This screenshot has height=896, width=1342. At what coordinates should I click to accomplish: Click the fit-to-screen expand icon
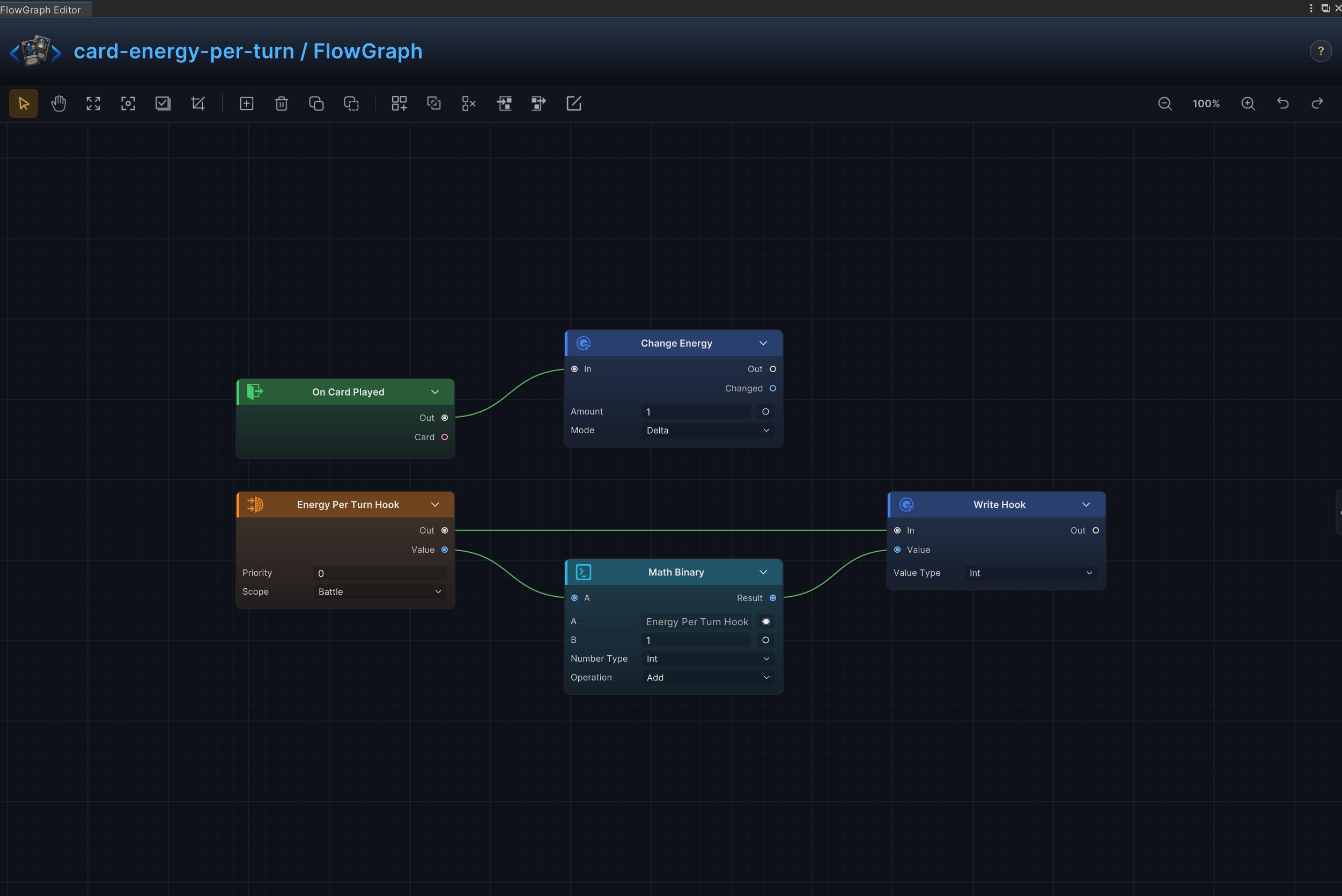[93, 103]
